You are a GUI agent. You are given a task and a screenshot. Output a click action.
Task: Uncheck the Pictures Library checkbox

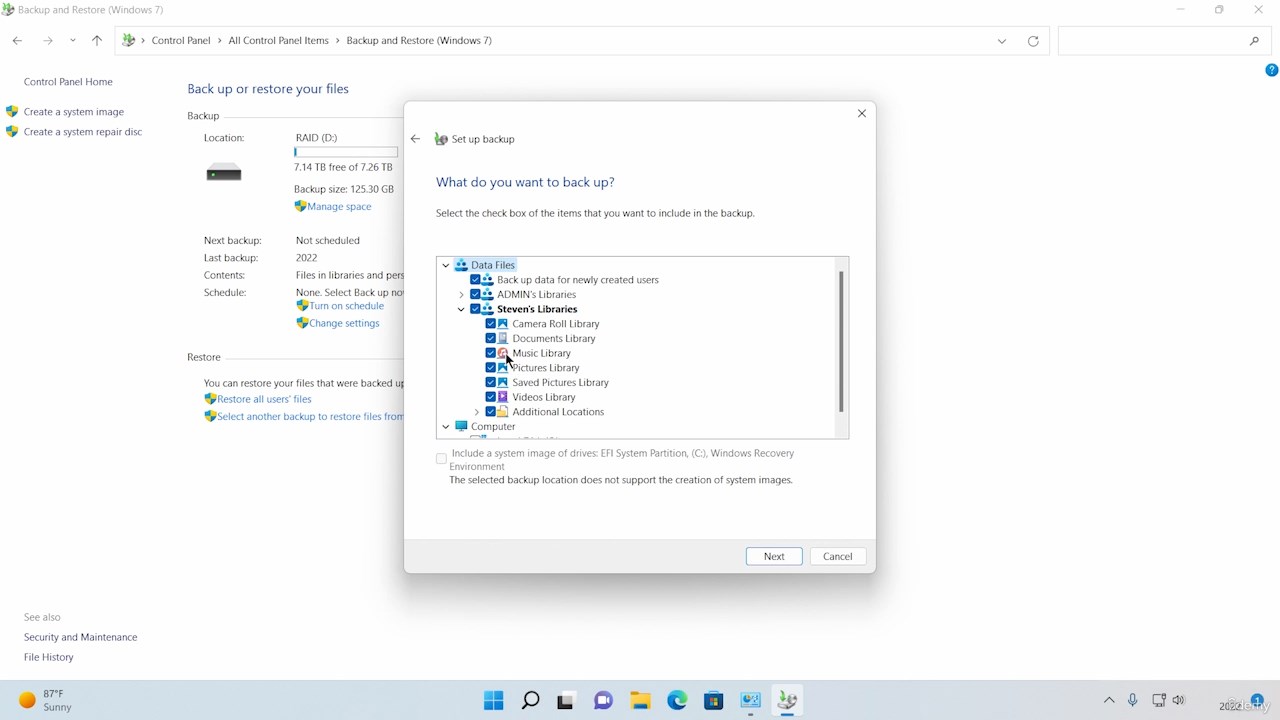pyautogui.click(x=491, y=368)
